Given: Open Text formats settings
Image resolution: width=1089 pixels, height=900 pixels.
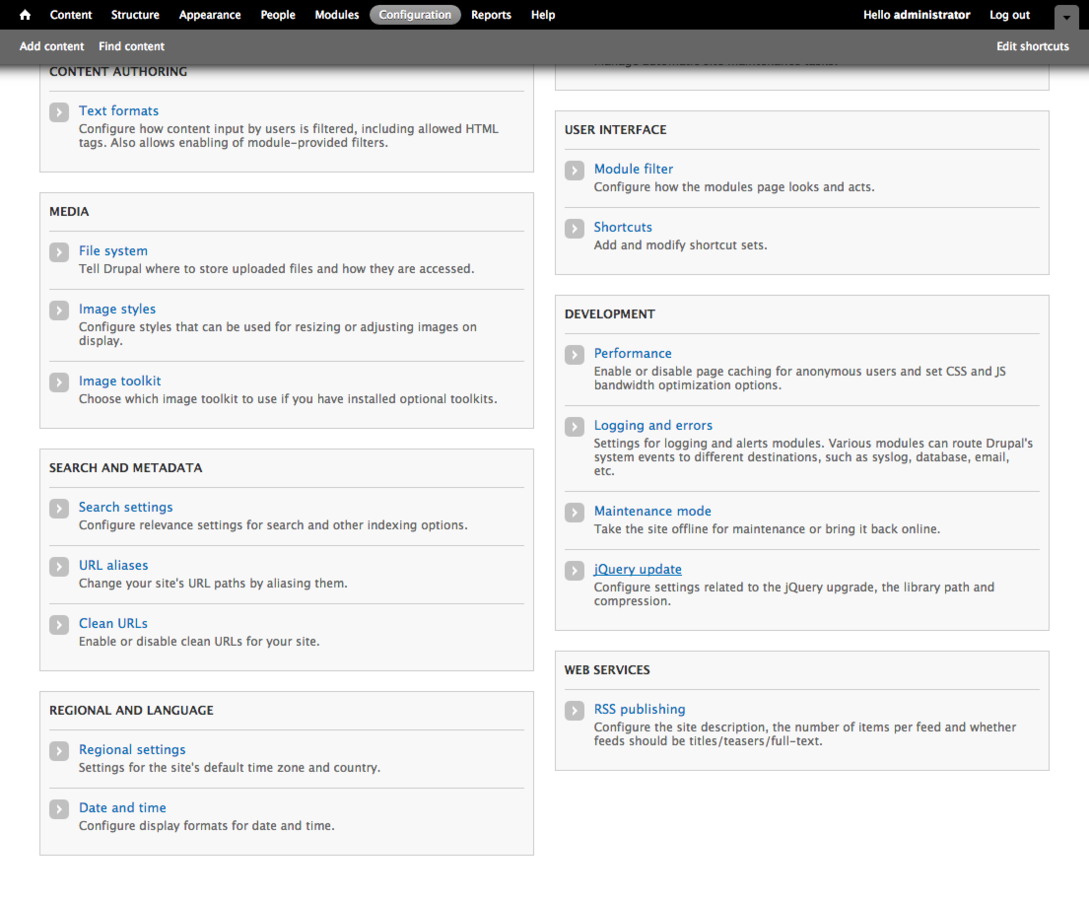Looking at the screenshot, I should (x=119, y=110).
